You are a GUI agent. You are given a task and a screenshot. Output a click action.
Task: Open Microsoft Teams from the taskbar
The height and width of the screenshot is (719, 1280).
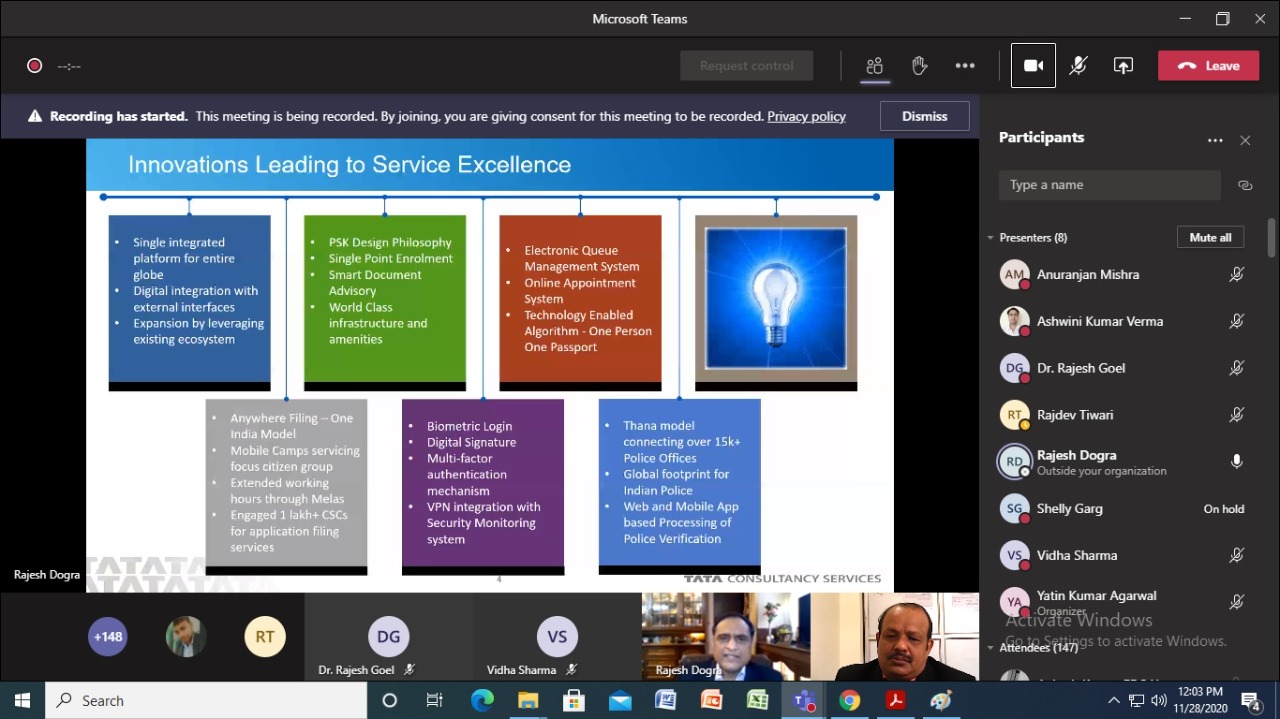click(803, 700)
